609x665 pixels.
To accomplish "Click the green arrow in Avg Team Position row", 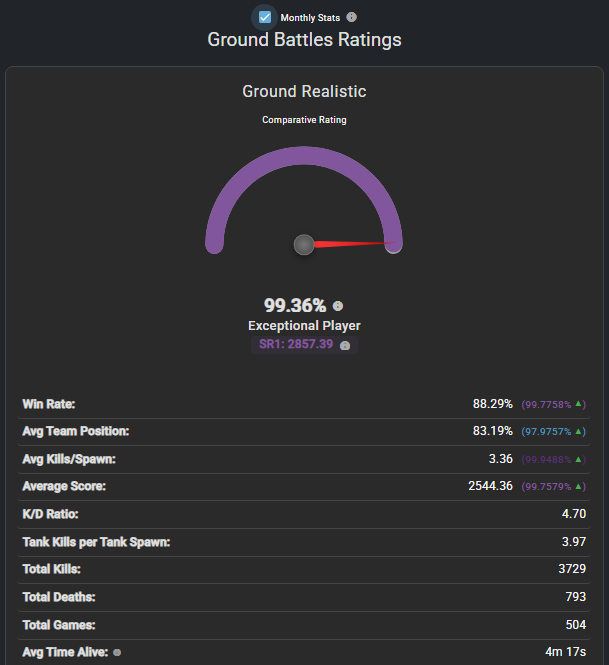I will tap(579, 431).
